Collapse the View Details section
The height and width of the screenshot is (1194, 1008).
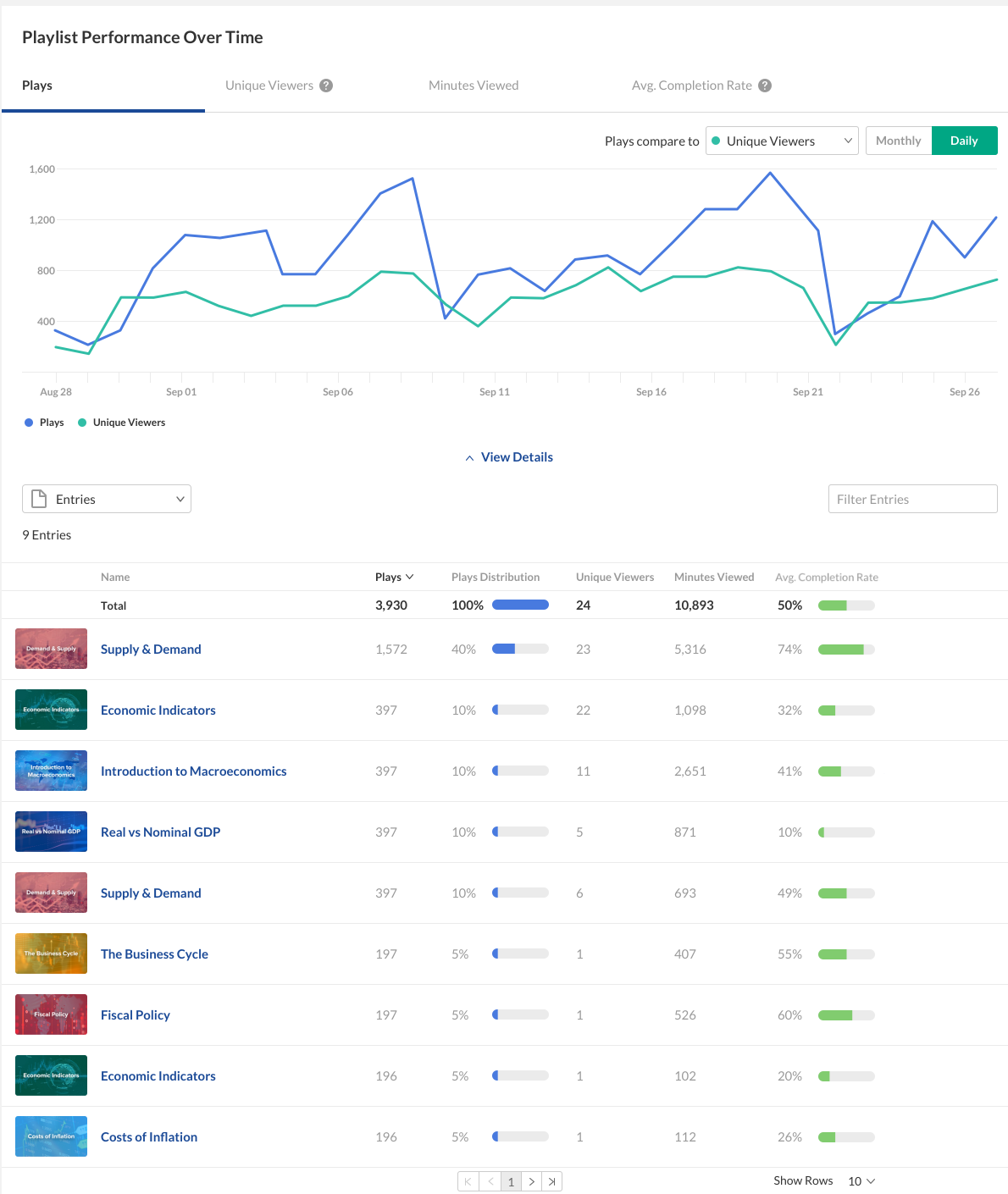[x=509, y=457]
